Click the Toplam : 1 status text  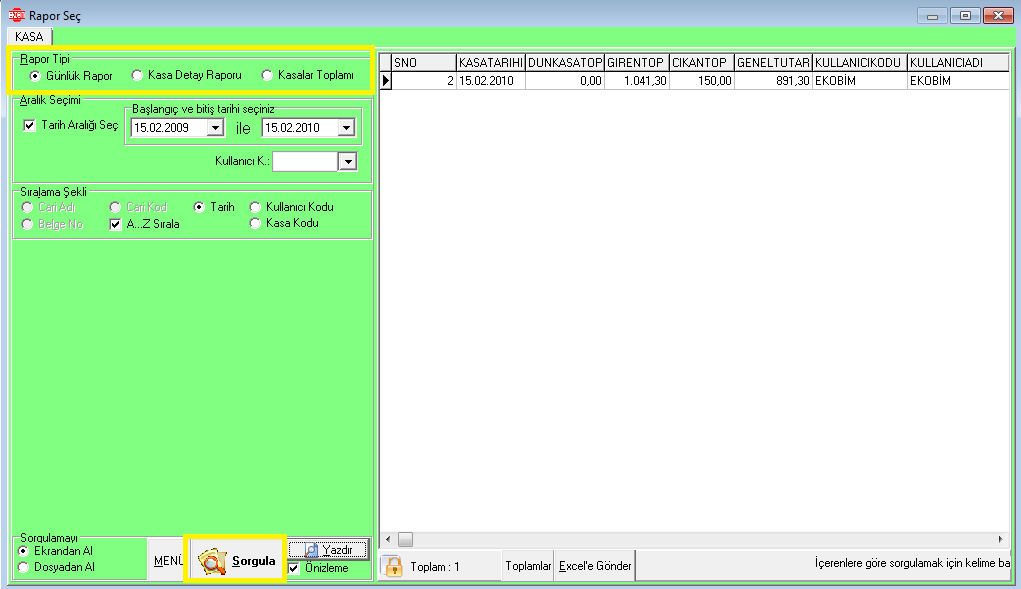(x=435, y=567)
